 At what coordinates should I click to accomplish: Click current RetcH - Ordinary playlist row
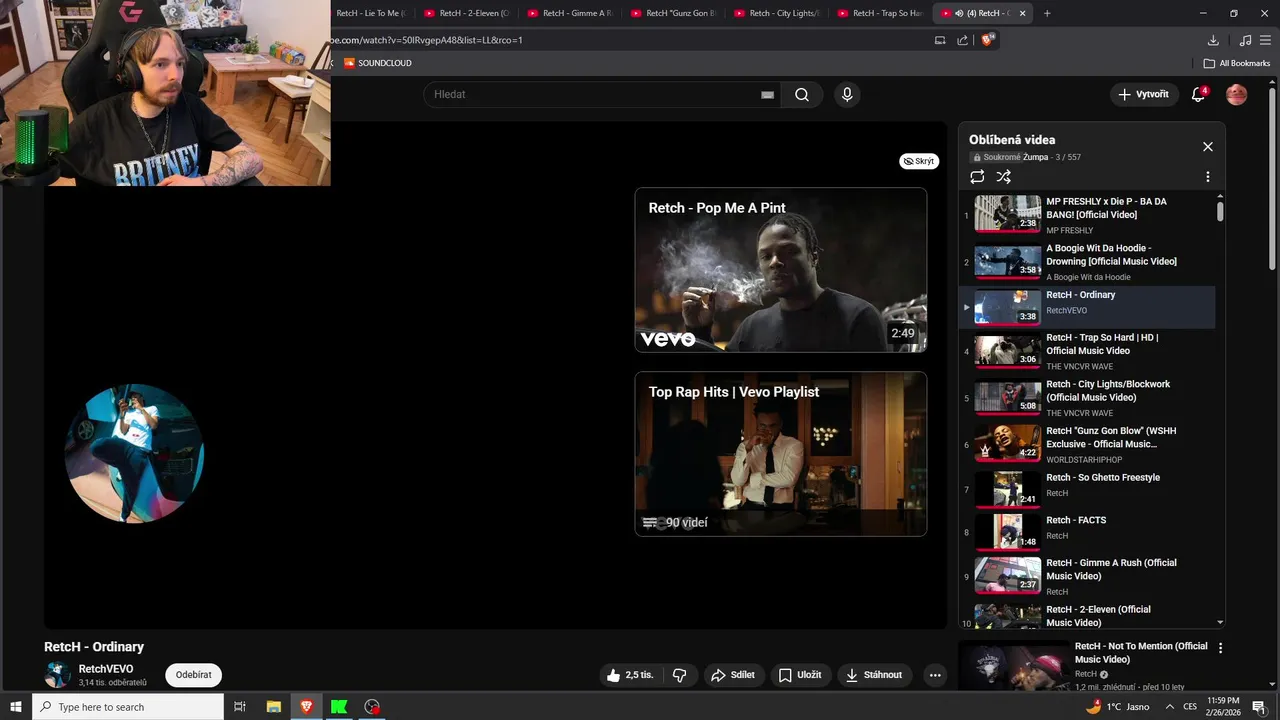click(1090, 307)
